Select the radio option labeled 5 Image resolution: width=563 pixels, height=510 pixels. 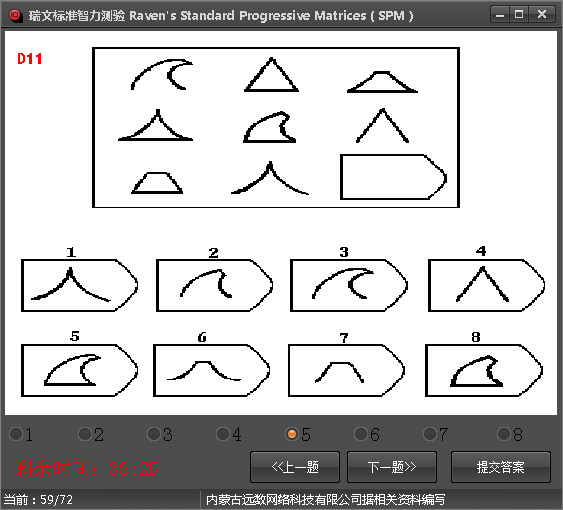[x=292, y=434]
